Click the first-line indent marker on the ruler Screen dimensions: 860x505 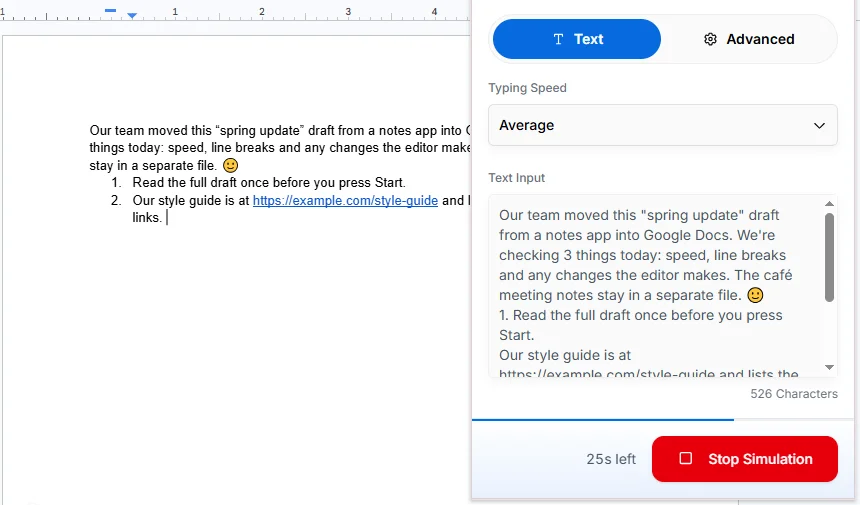(x=110, y=10)
